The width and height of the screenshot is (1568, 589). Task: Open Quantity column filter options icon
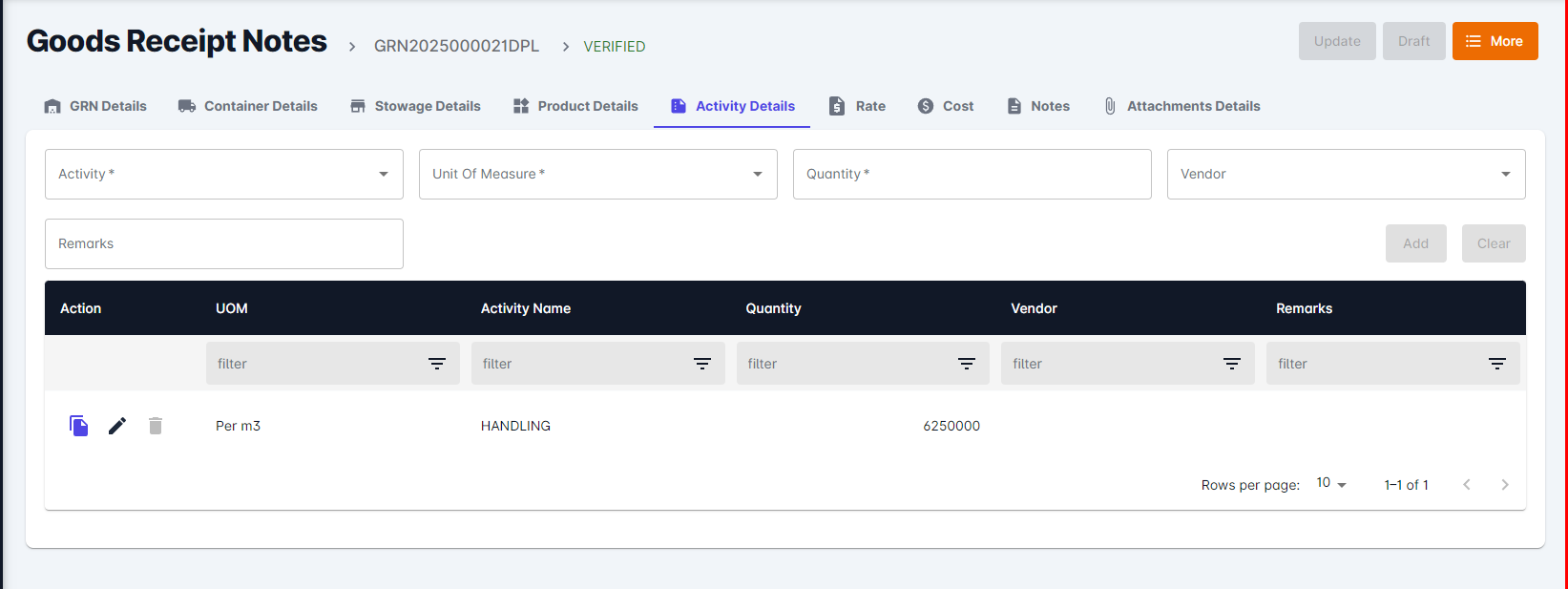pos(967,364)
